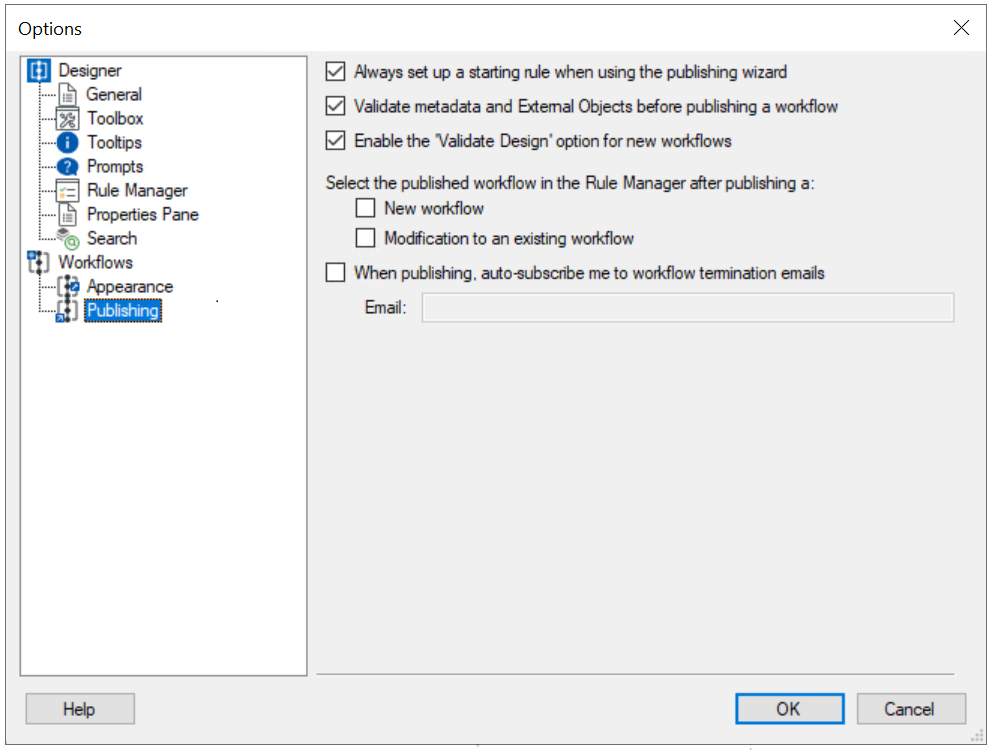
Task: Click the Search icon in tree
Action: tap(68, 239)
